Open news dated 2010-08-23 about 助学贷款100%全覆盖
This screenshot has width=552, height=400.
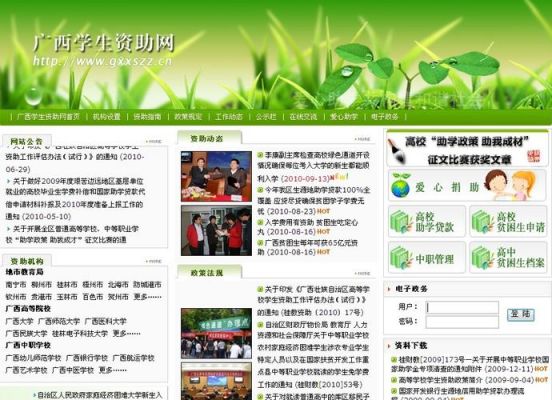click(x=313, y=200)
